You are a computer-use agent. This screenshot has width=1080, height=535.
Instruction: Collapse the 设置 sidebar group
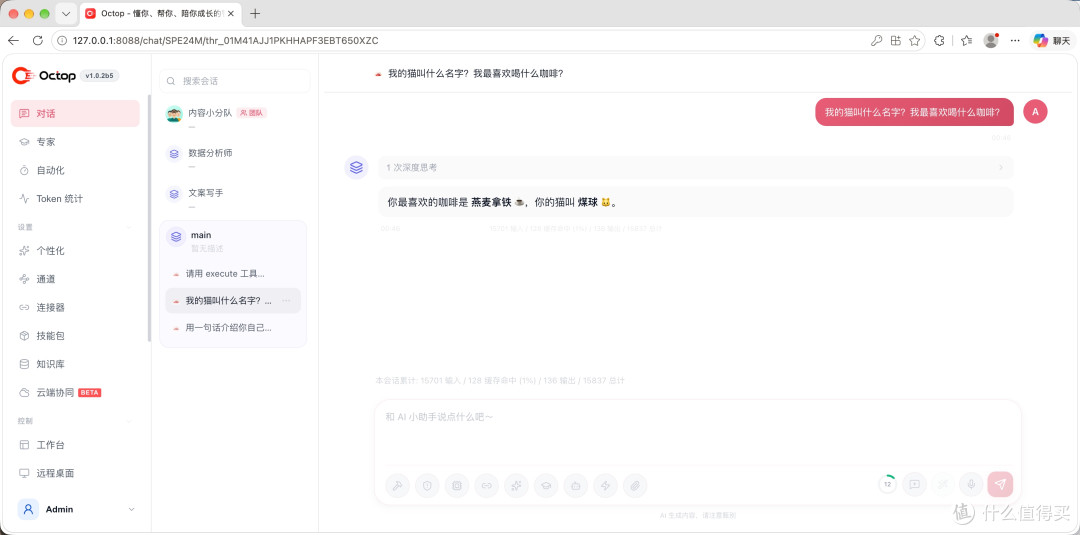(x=129, y=227)
